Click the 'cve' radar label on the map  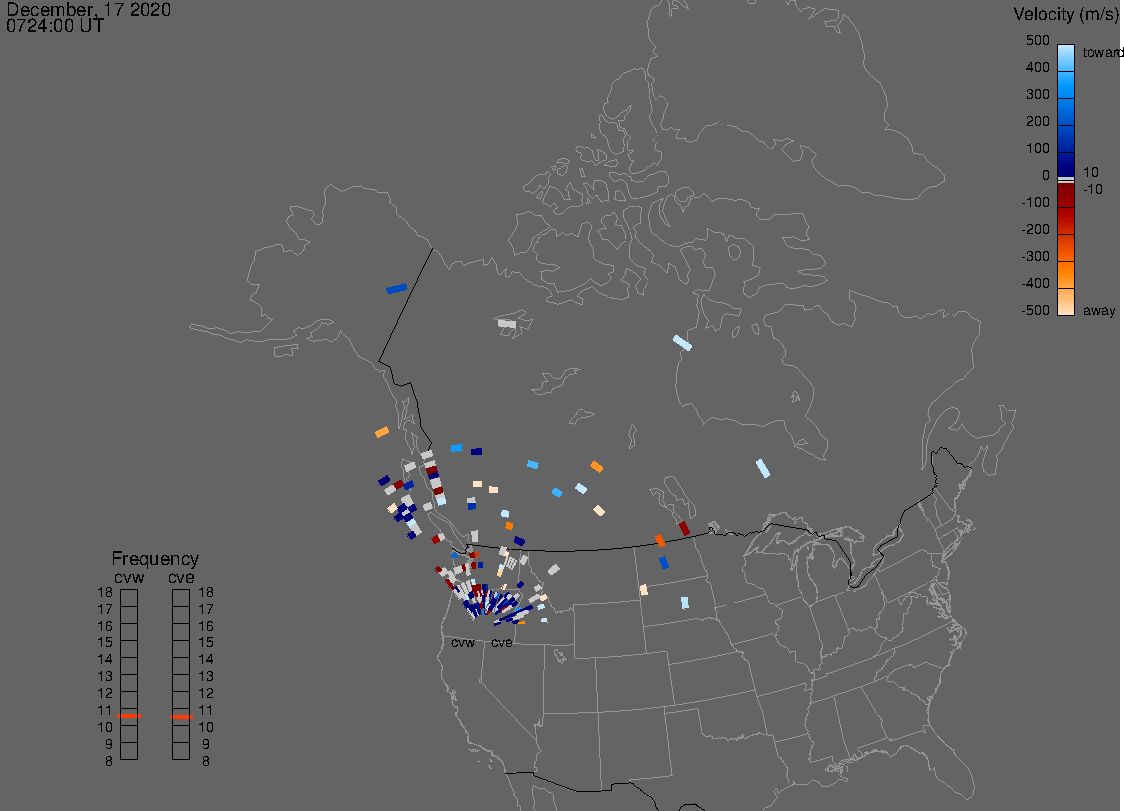pos(502,642)
